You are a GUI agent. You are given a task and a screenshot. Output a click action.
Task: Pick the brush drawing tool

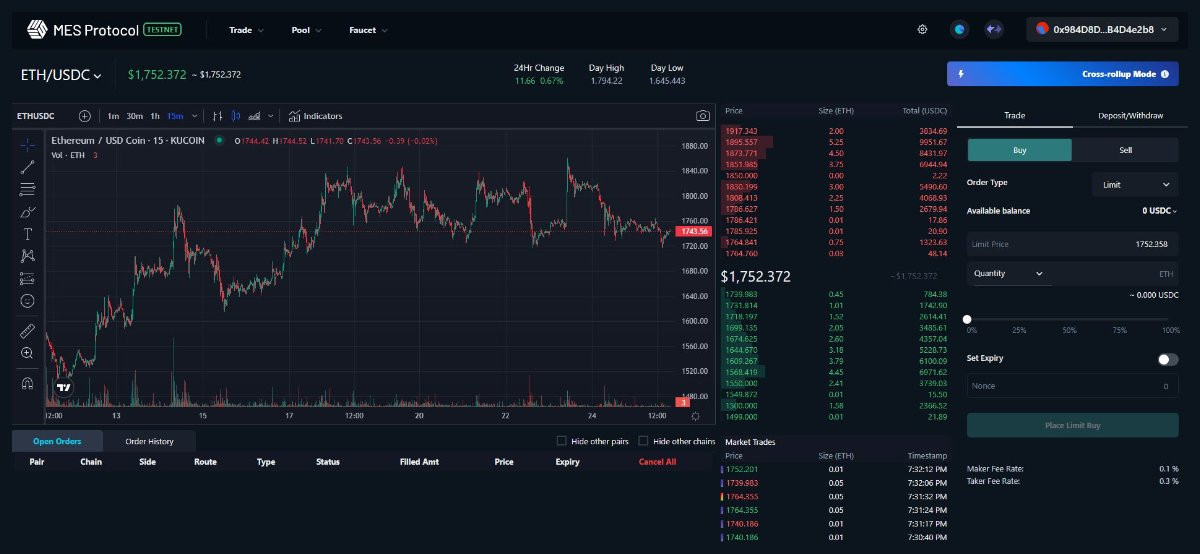click(x=27, y=212)
